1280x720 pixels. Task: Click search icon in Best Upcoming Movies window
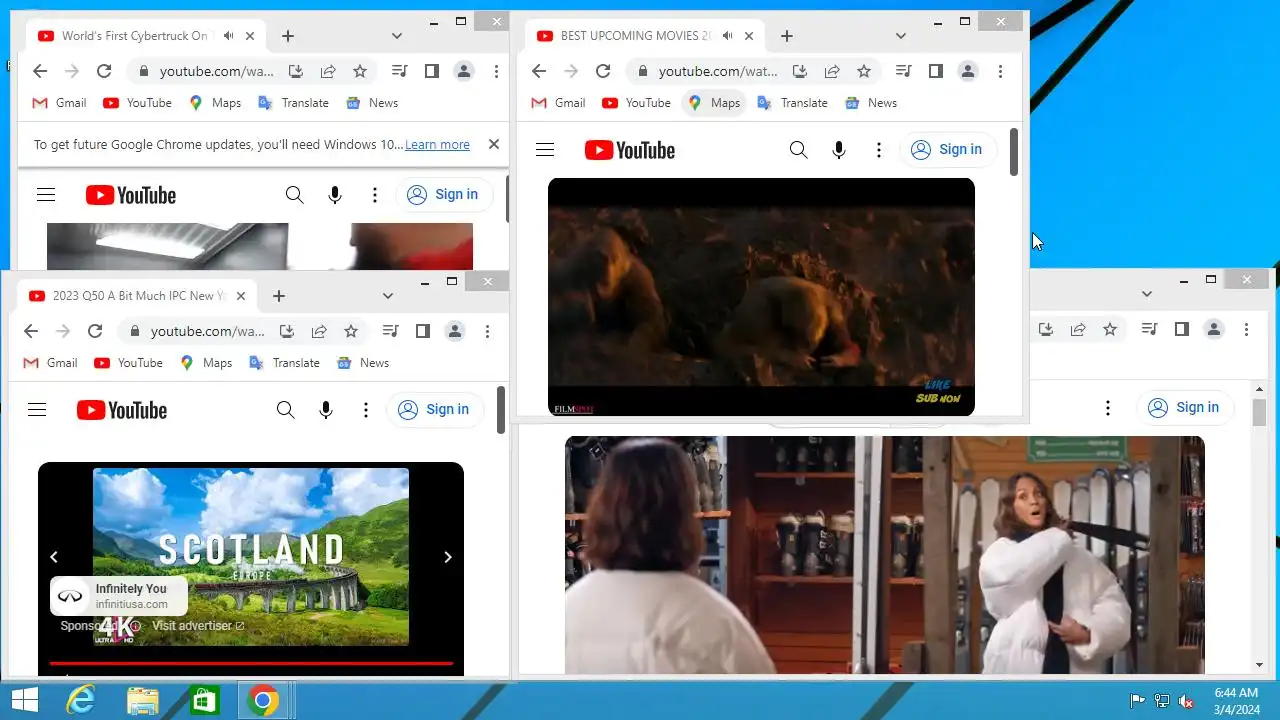tap(798, 150)
